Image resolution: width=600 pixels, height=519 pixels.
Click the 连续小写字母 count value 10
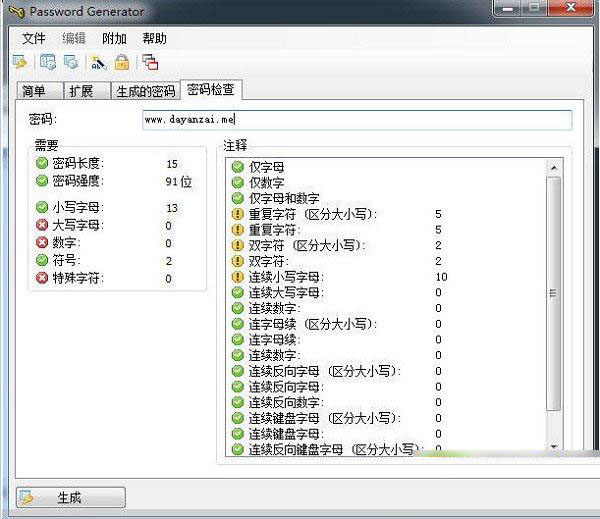click(441, 277)
